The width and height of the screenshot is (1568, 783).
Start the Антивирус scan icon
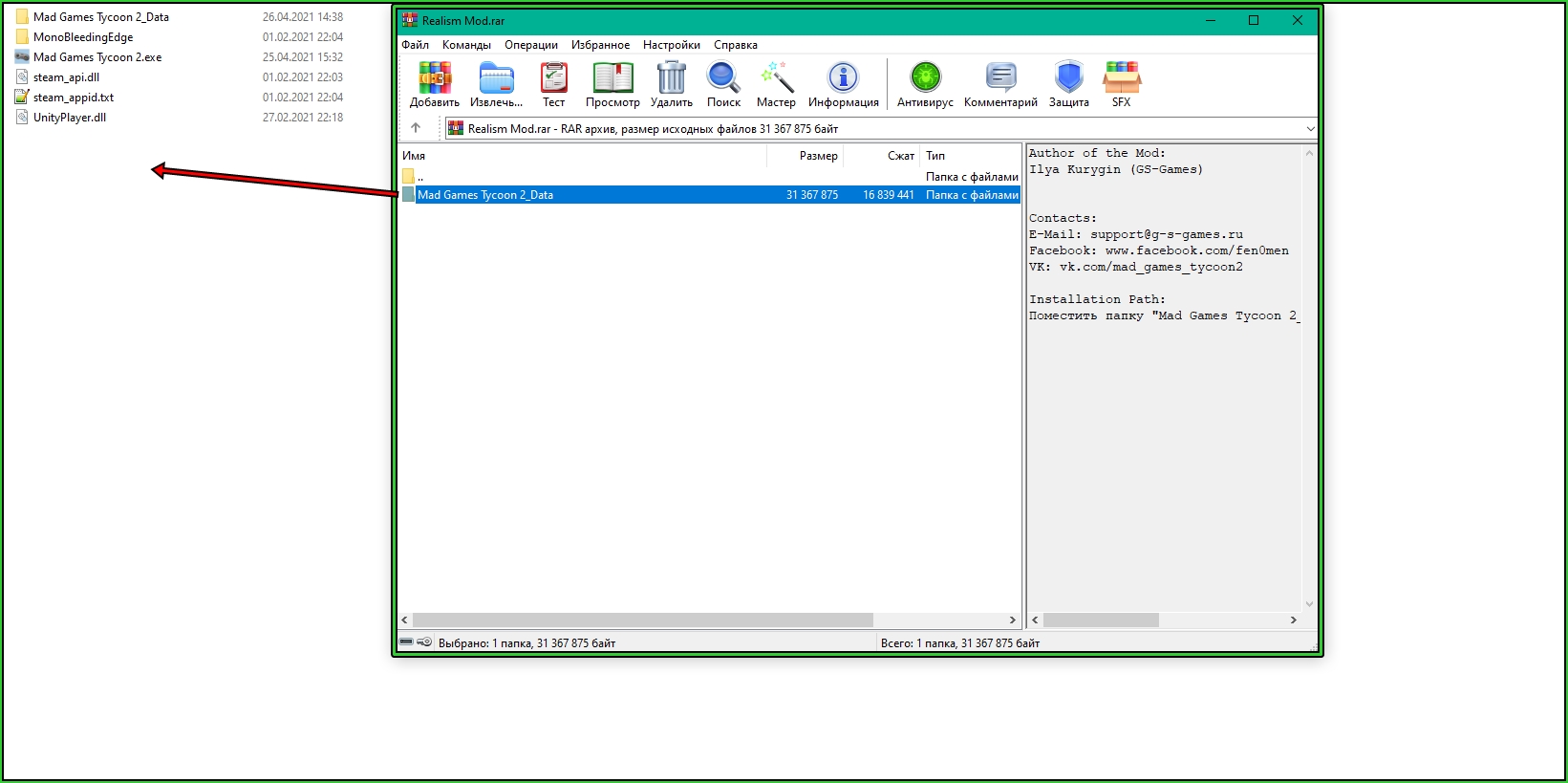925,77
